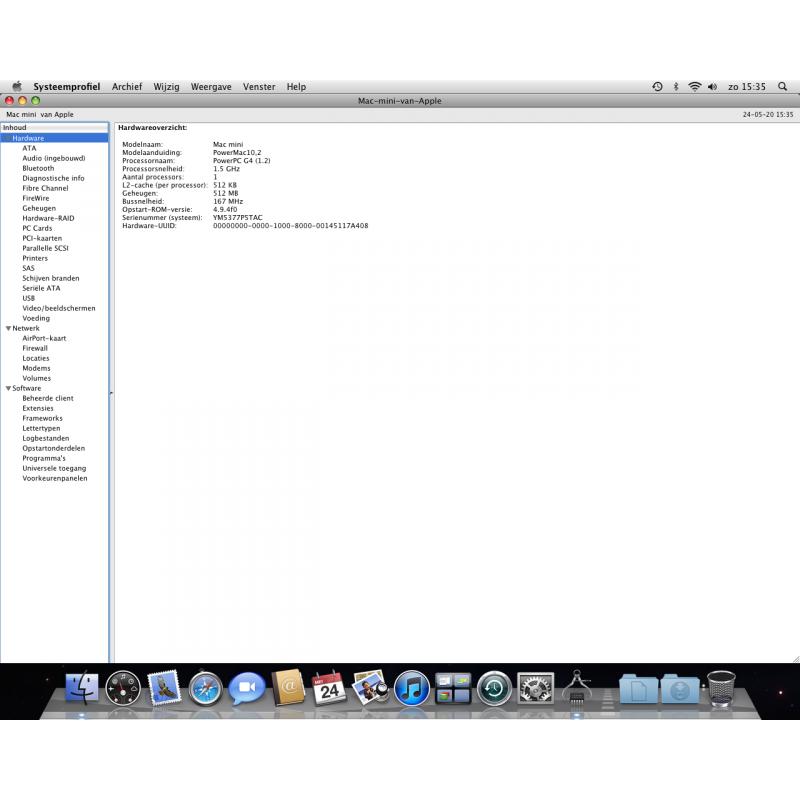
Task: Click the window resize grip corner
Action: pos(795,659)
